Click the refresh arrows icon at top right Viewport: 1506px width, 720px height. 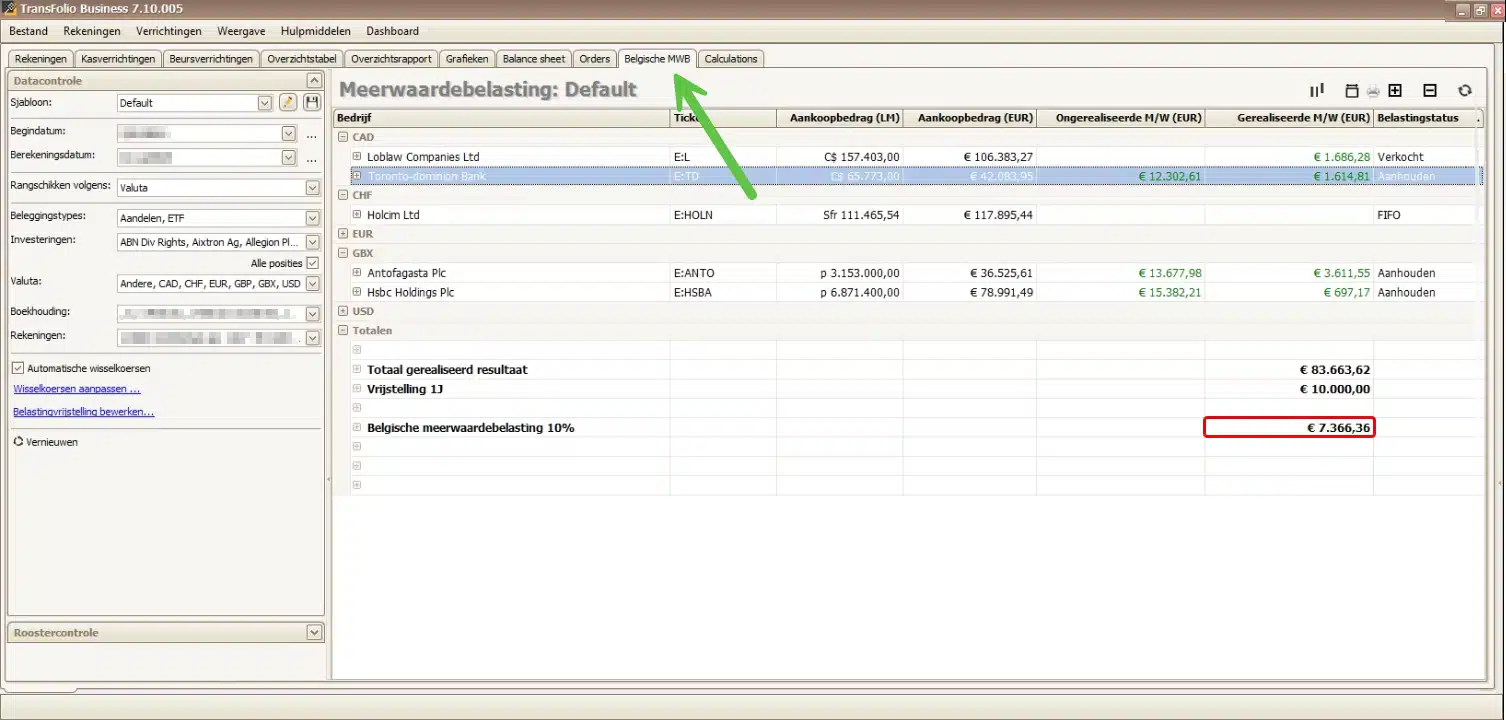1465,91
